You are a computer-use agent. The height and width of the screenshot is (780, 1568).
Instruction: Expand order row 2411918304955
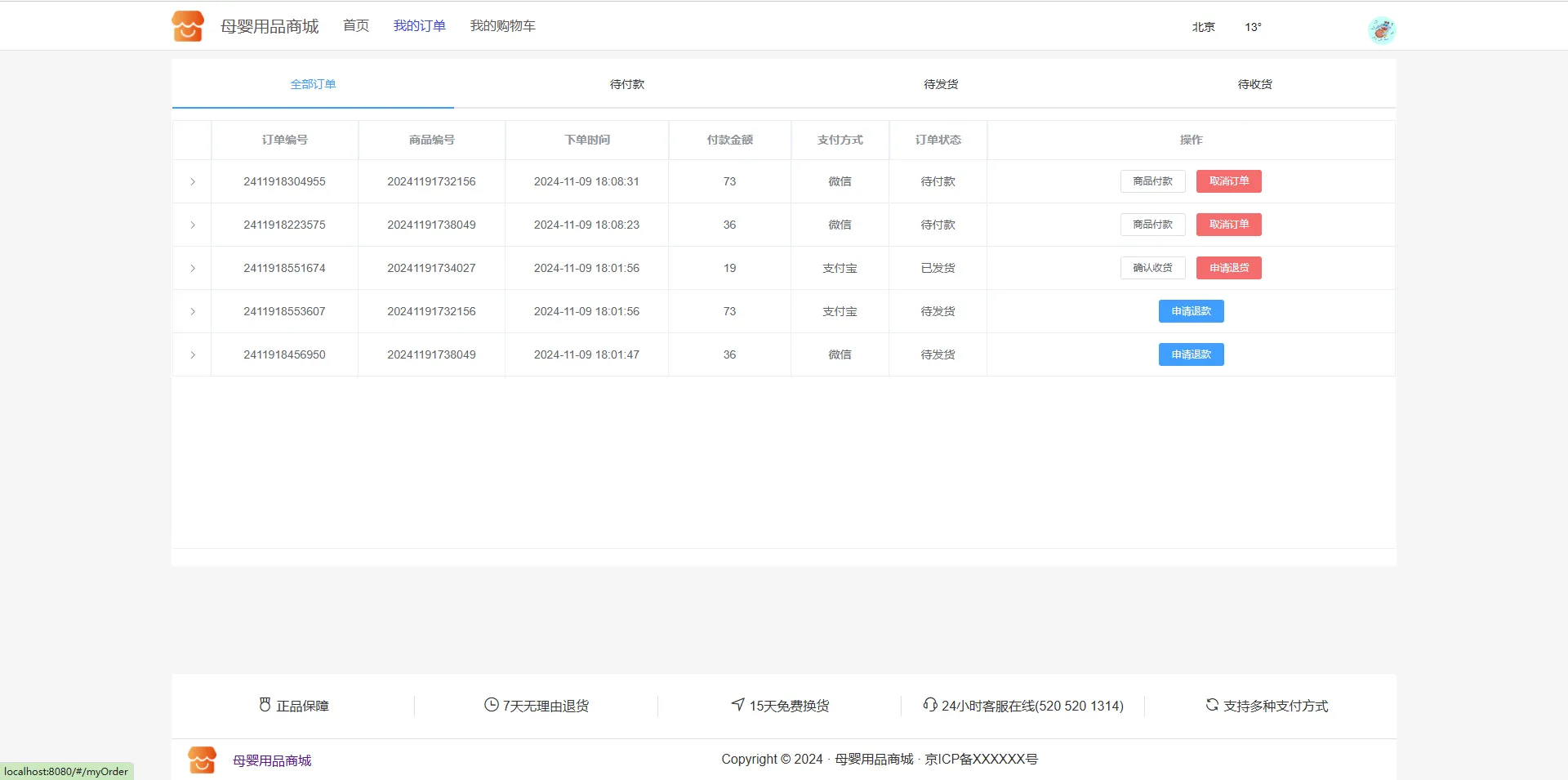click(x=193, y=181)
